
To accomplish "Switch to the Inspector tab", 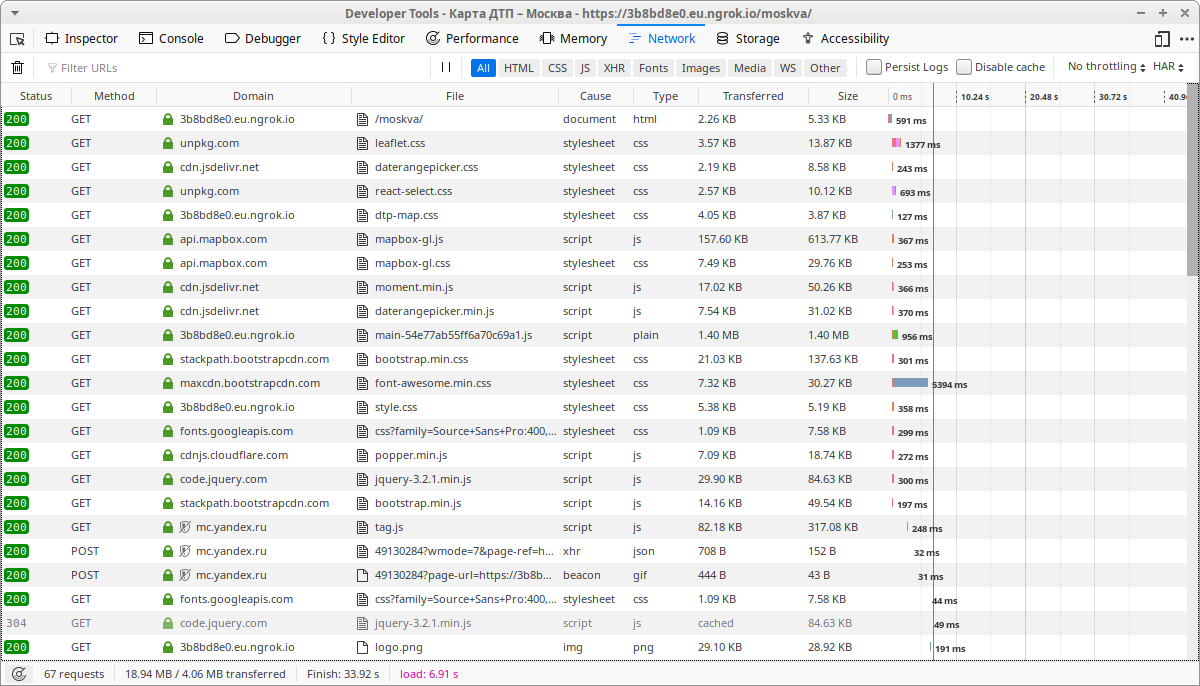I will (x=82, y=39).
